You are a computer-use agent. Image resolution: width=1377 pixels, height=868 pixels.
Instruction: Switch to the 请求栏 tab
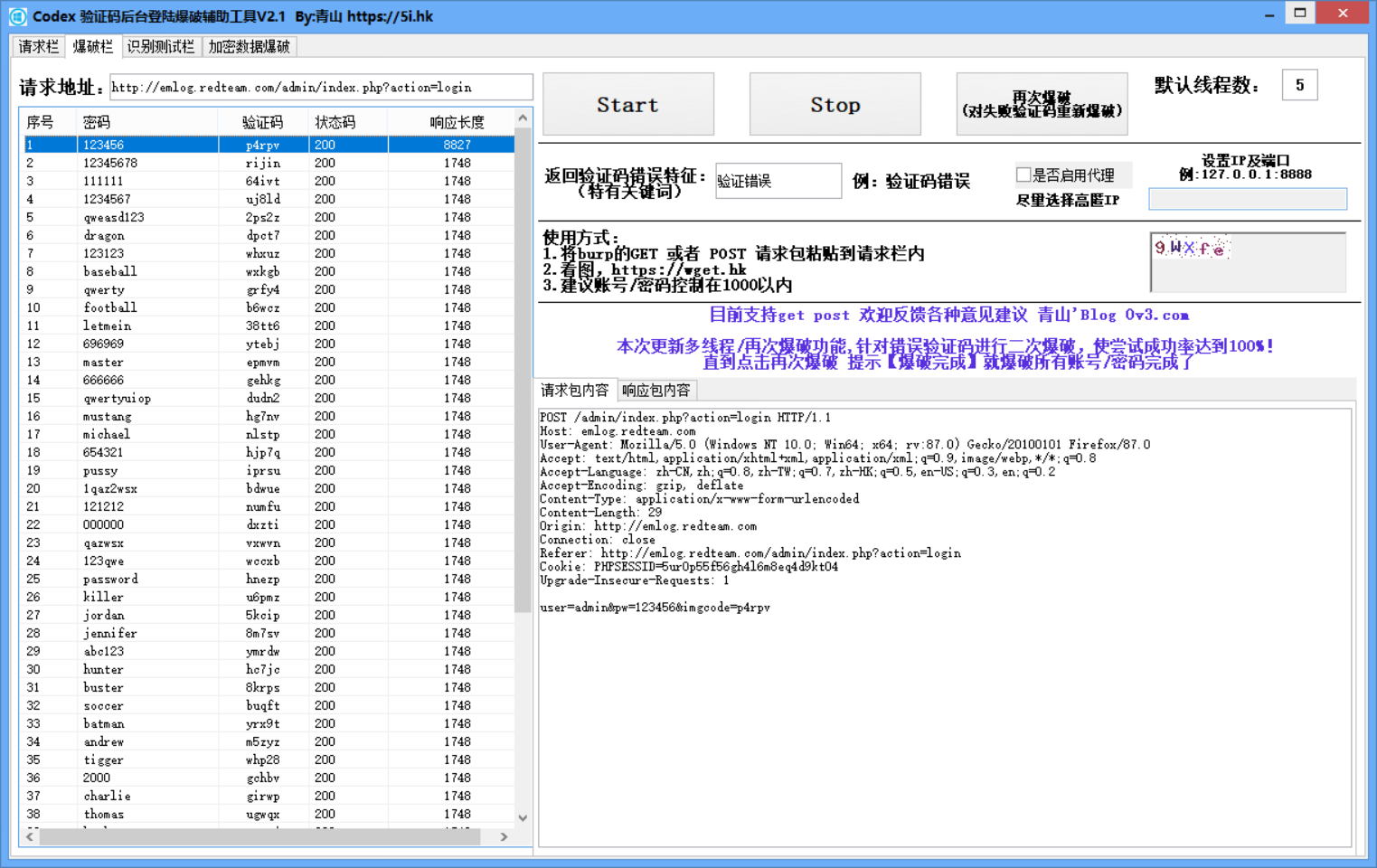(39, 46)
